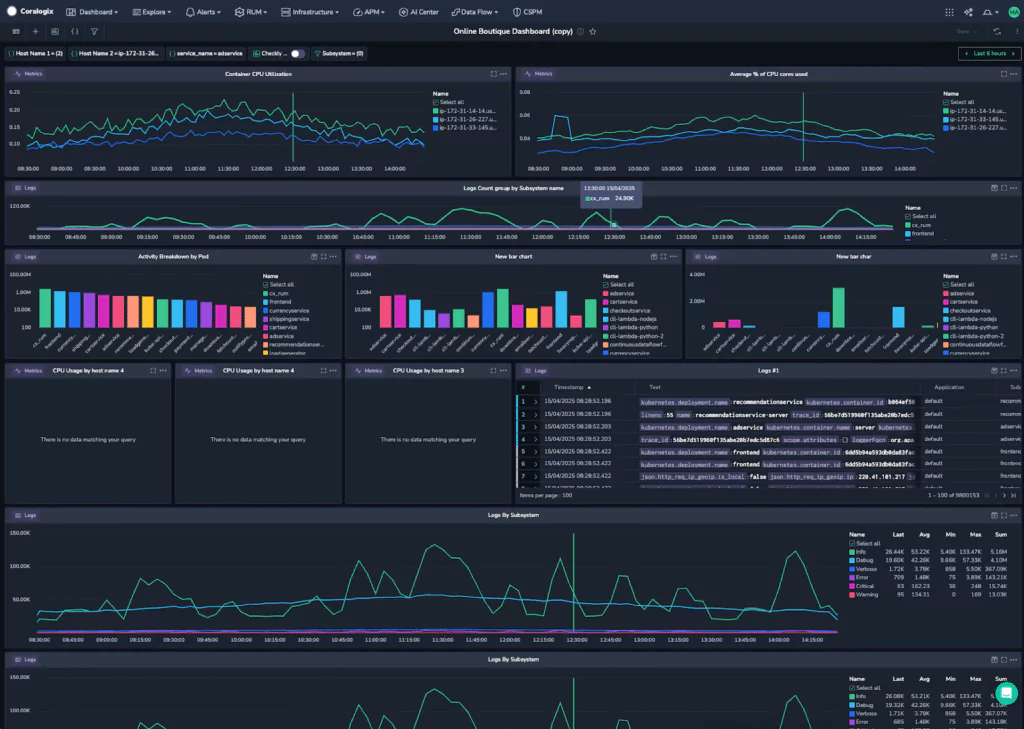Star the Online Boutique Dashboard as favorite
Viewport: 1024px width, 729px height.
point(593,32)
